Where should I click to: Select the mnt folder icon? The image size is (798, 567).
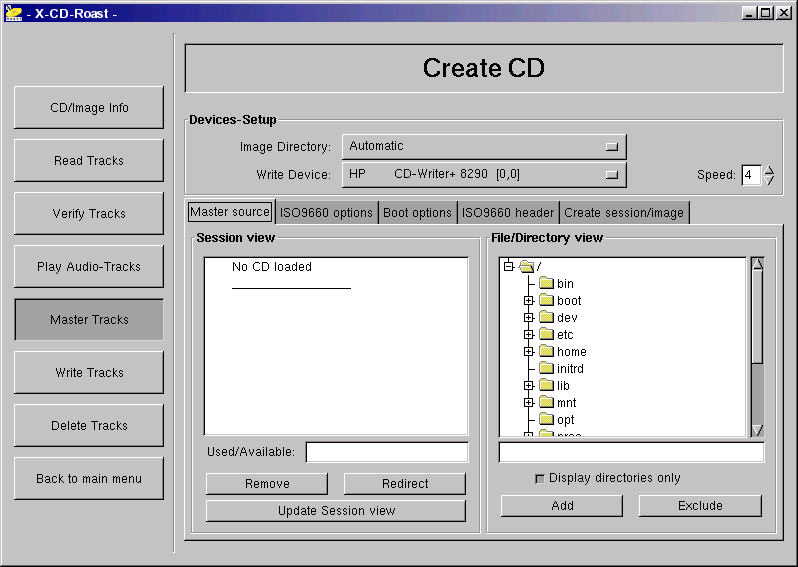[546, 402]
